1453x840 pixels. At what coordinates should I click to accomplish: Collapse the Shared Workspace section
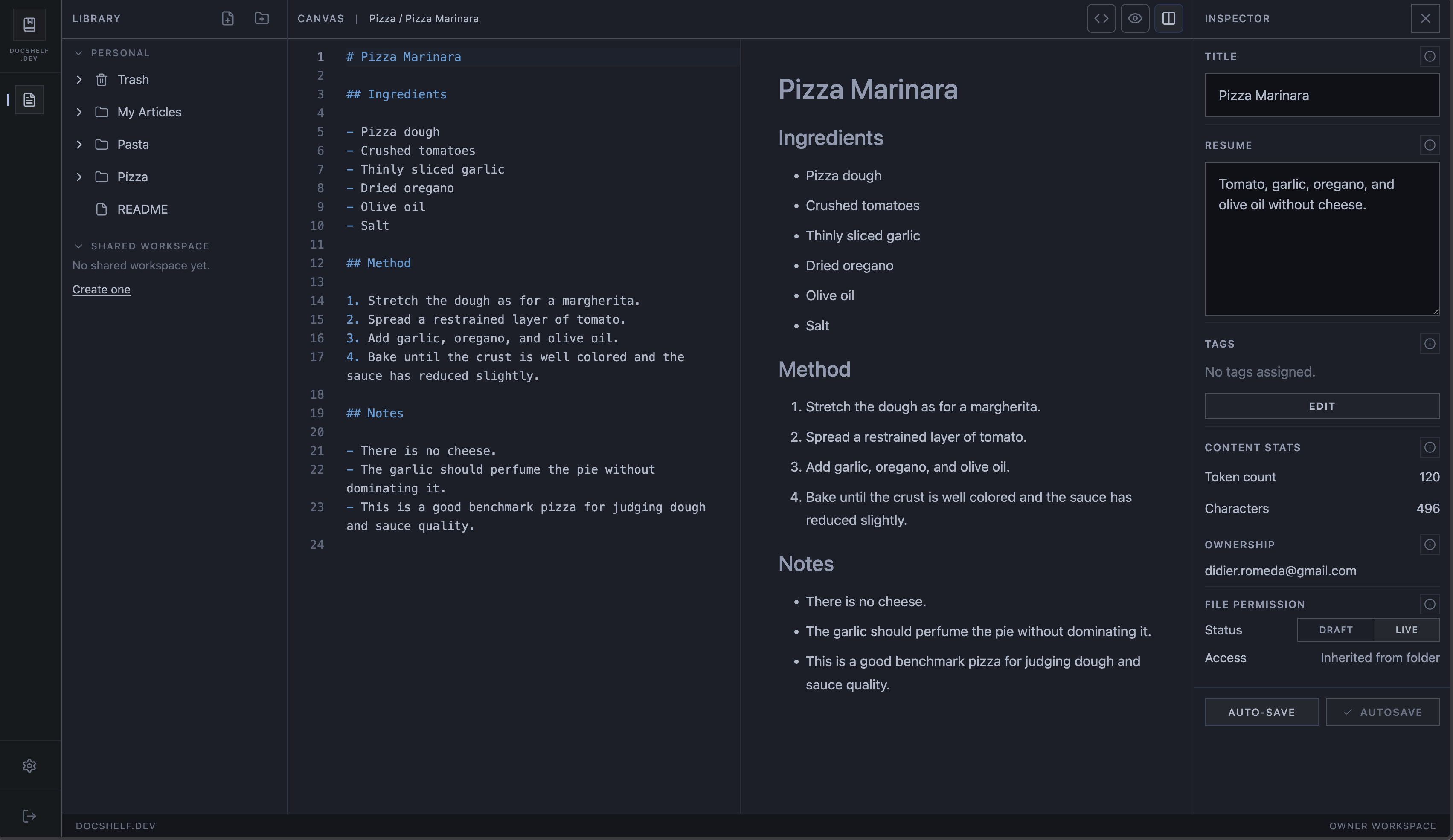click(x=78, y=246)
